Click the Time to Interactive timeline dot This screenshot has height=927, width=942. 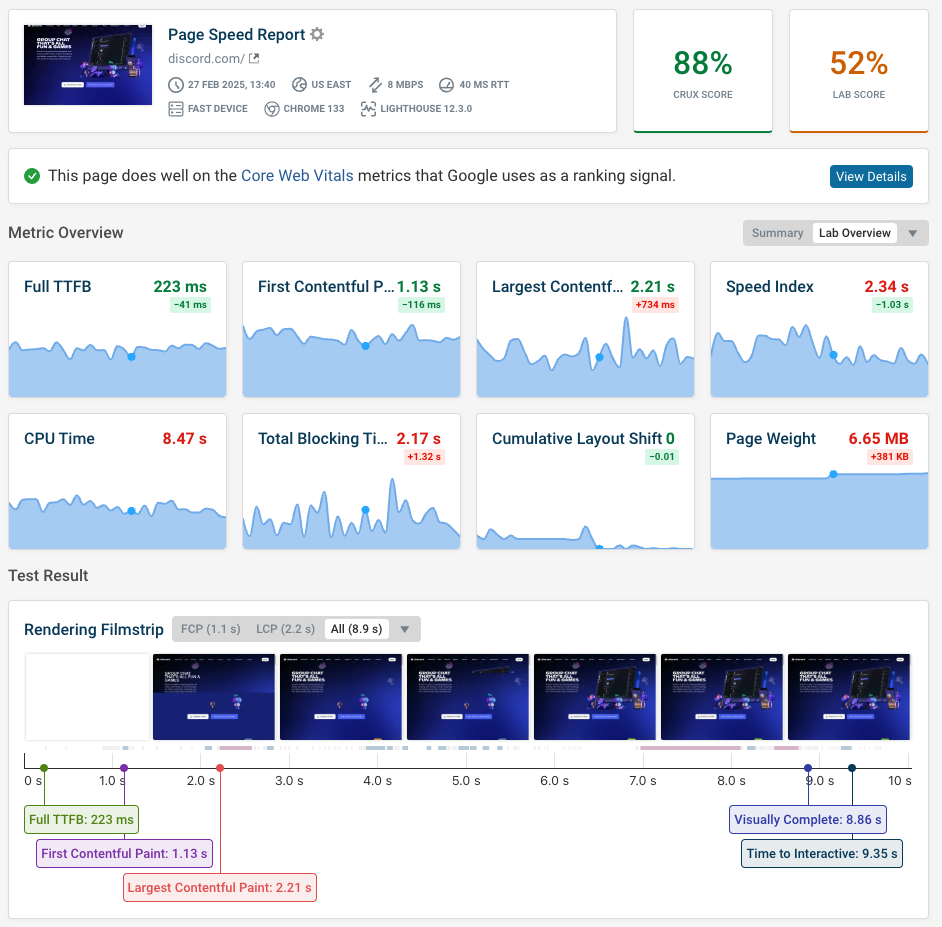(852, 768)
